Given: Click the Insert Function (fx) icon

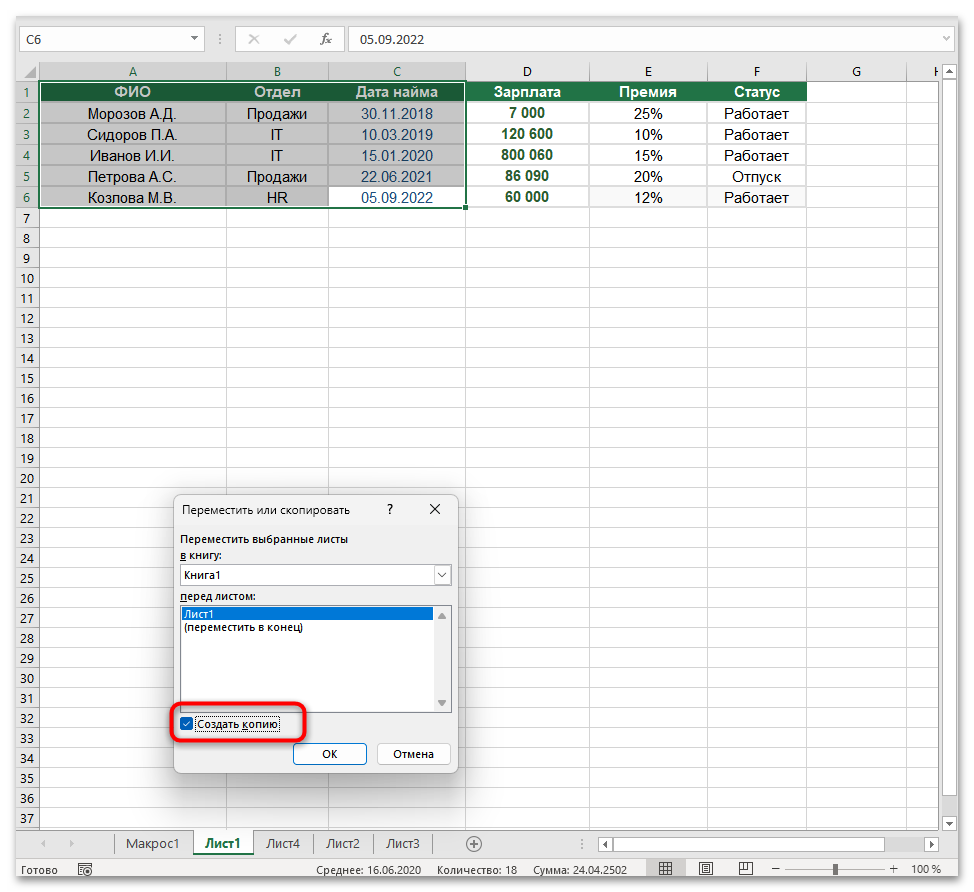Looking at the screenshot, I should click(x=325, y=39).
